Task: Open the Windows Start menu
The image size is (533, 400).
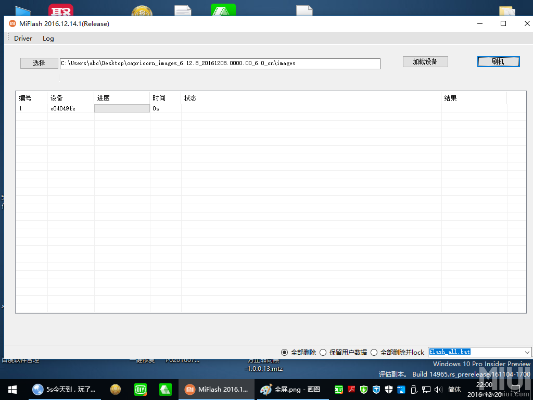Action: tap(12, 389)
